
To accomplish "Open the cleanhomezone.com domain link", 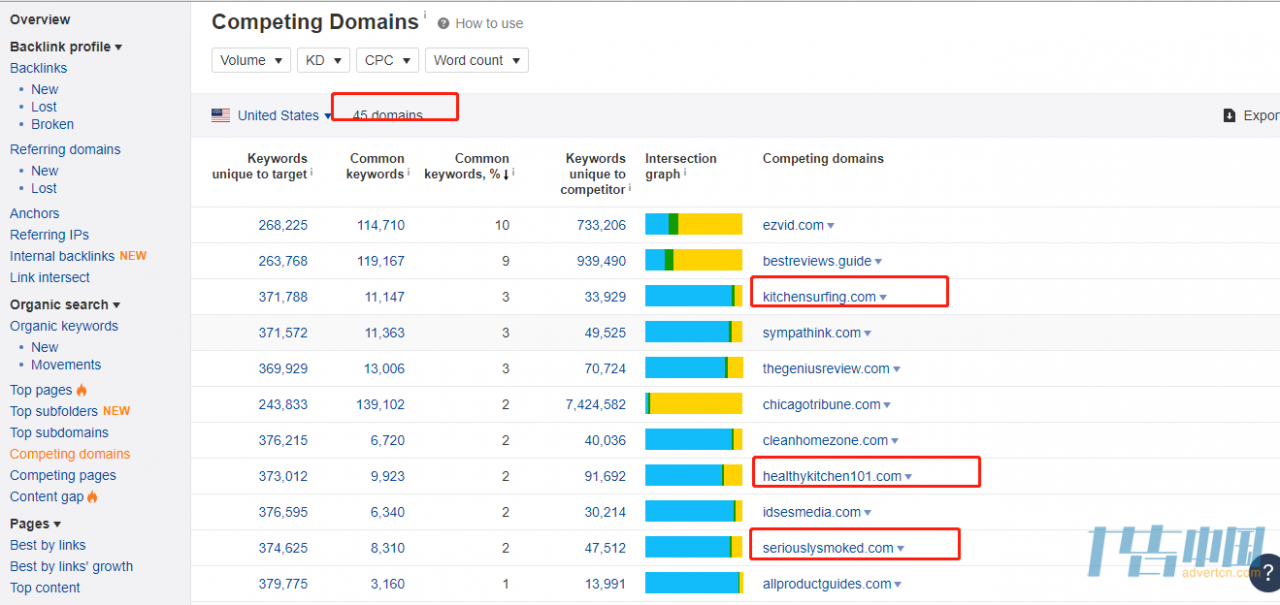I will 825,442.
